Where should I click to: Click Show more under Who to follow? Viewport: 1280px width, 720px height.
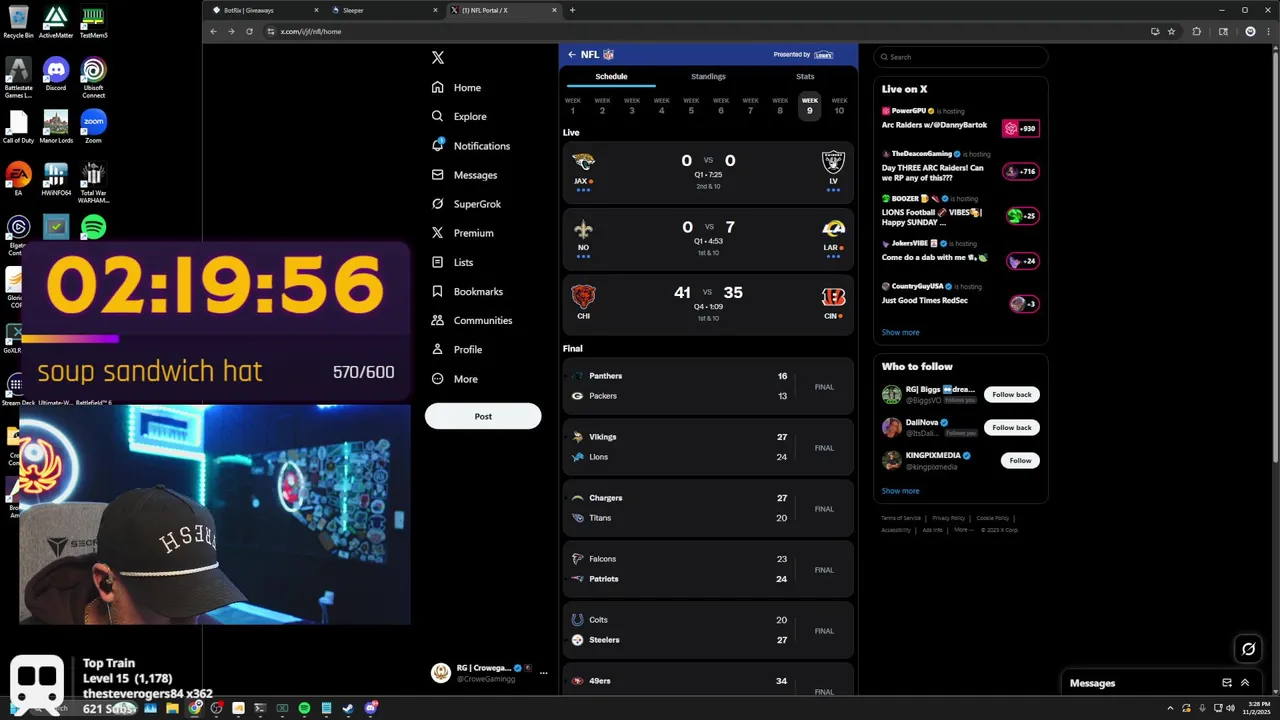pyautogui.click(x=900, y=491)
